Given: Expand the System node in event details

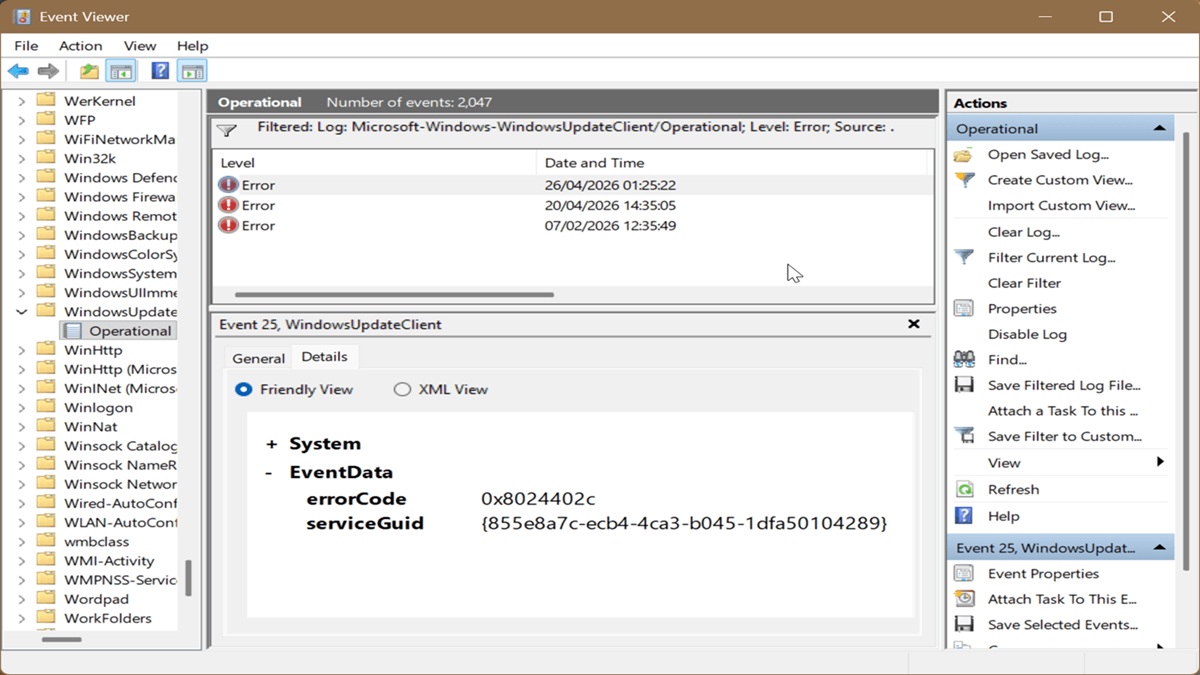Looking at the screenshot, I should point(271,444).
